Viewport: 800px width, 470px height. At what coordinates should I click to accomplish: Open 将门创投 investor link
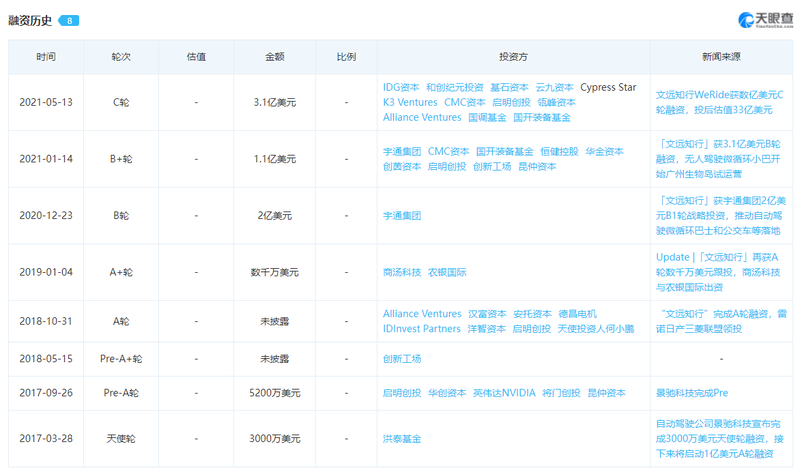561,393
